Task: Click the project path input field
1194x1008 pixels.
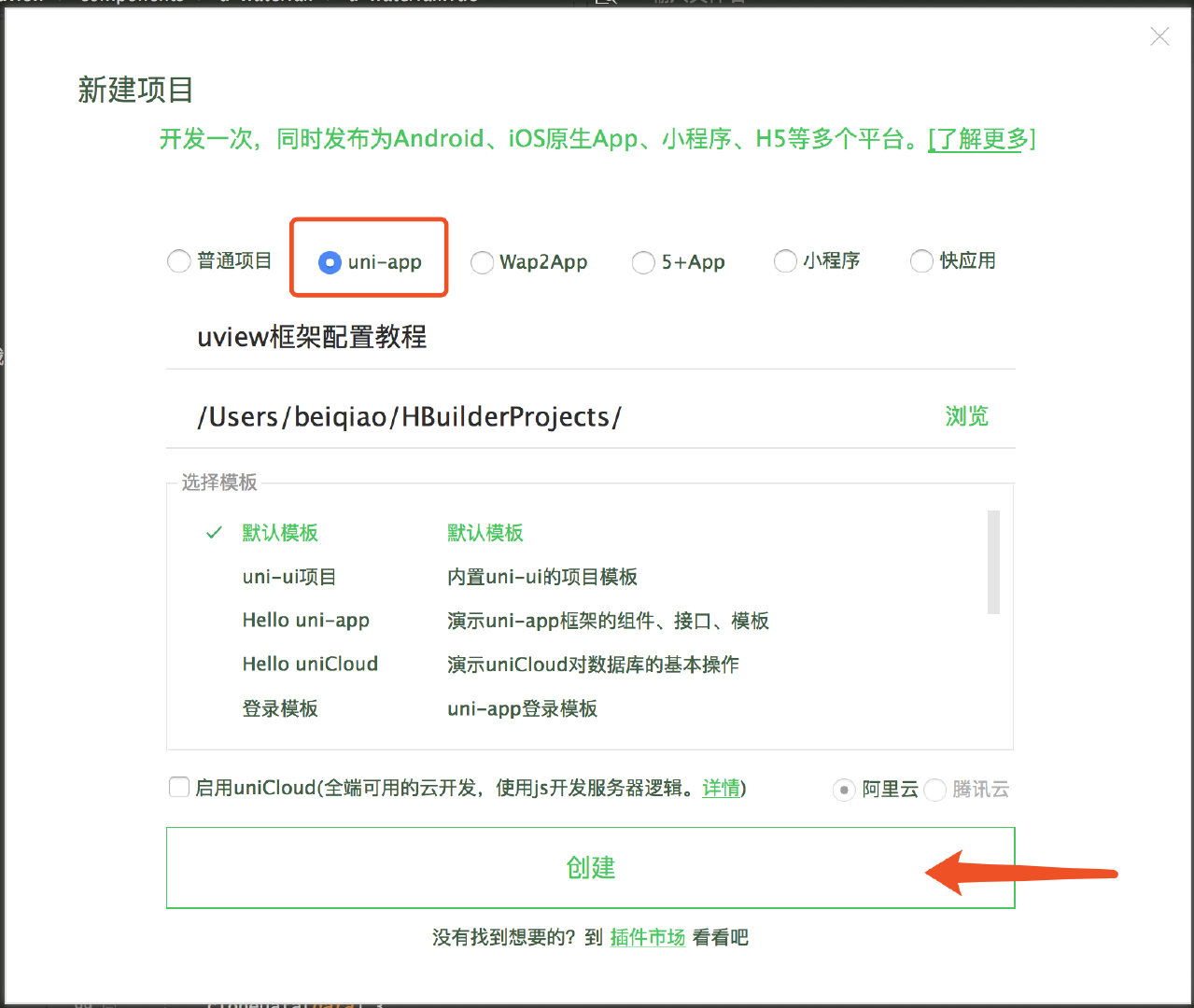Action: 467,416
